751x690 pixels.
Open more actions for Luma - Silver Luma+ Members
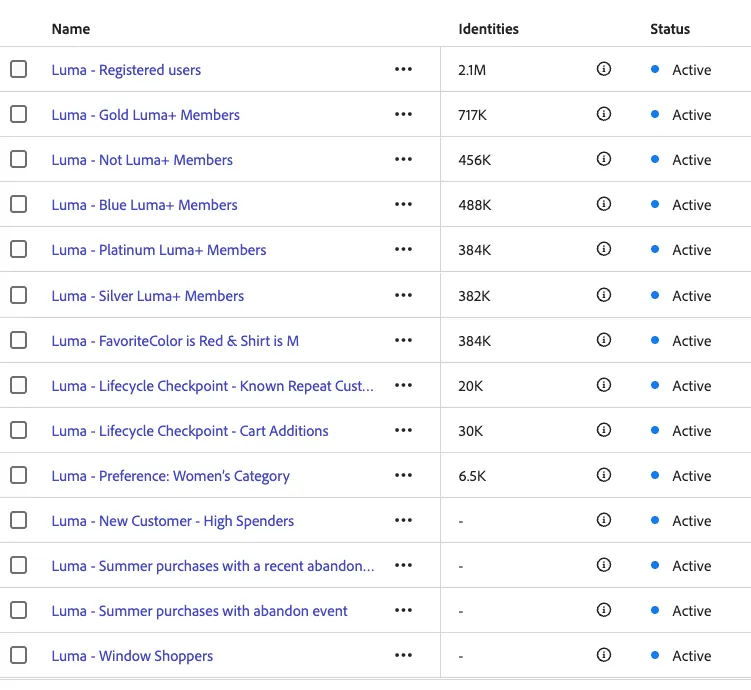(403, 295)
